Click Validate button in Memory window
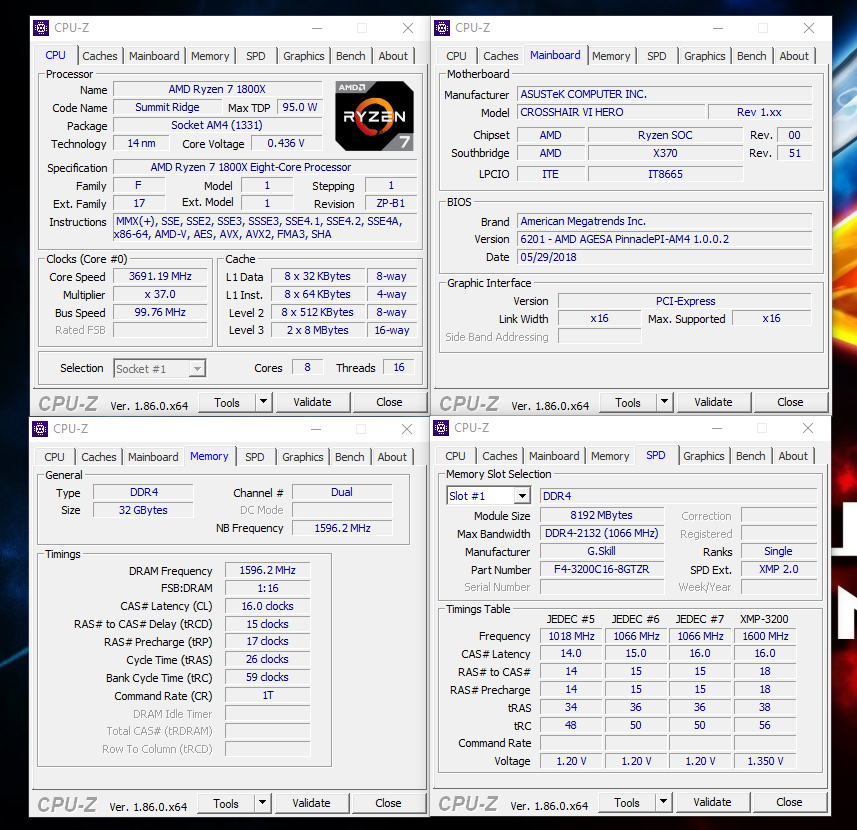Image resolution: width=857 pixels, height=830 pixels. [311, 803]
